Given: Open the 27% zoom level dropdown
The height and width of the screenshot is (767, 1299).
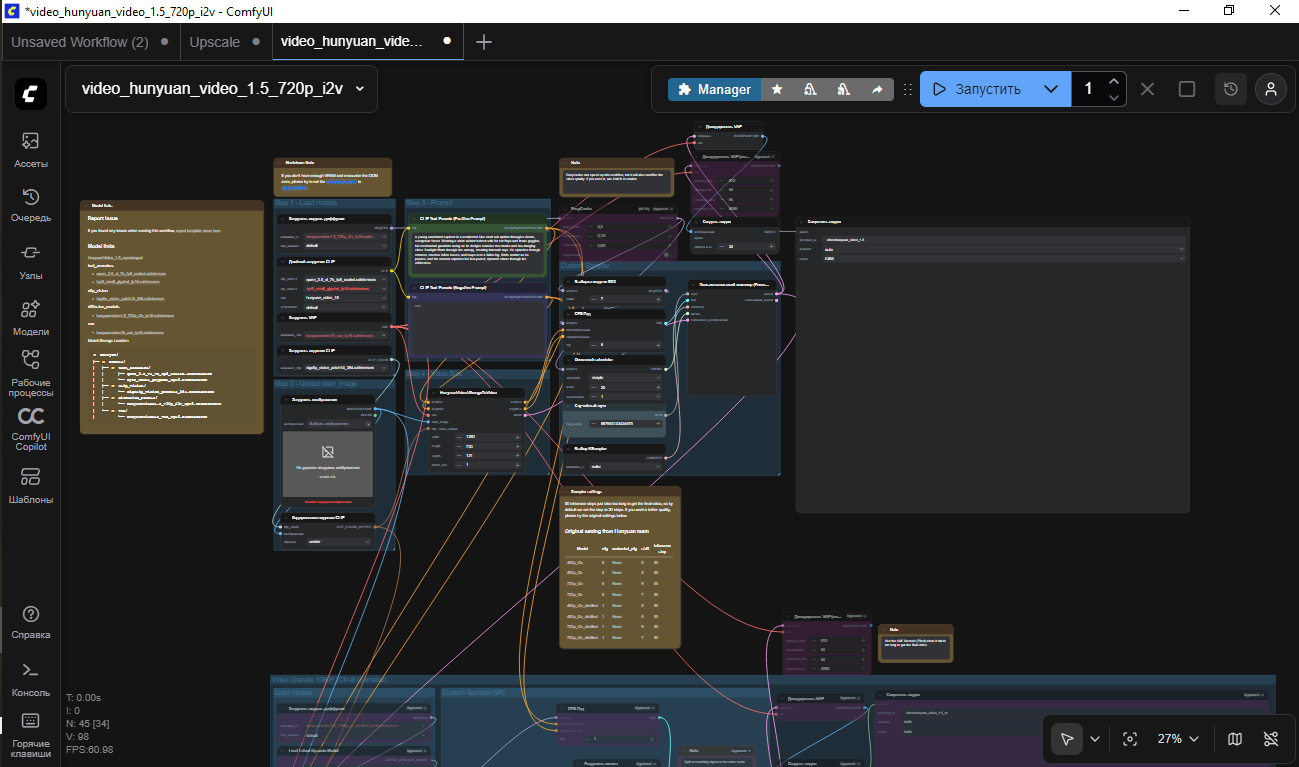Looking at the screenshot, I should [1178, 739].
